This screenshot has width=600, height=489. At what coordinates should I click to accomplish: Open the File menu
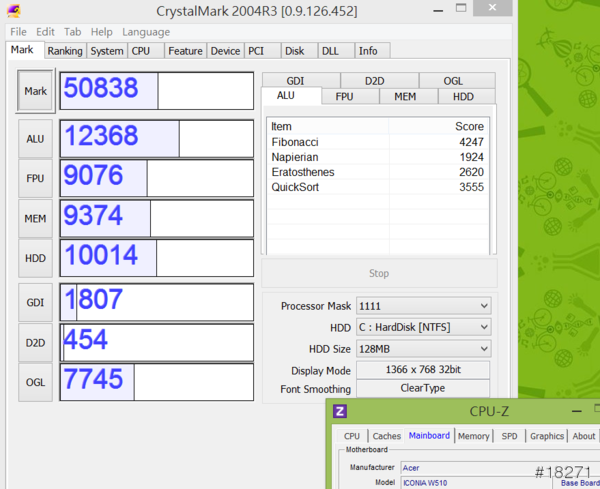(18, 32)
